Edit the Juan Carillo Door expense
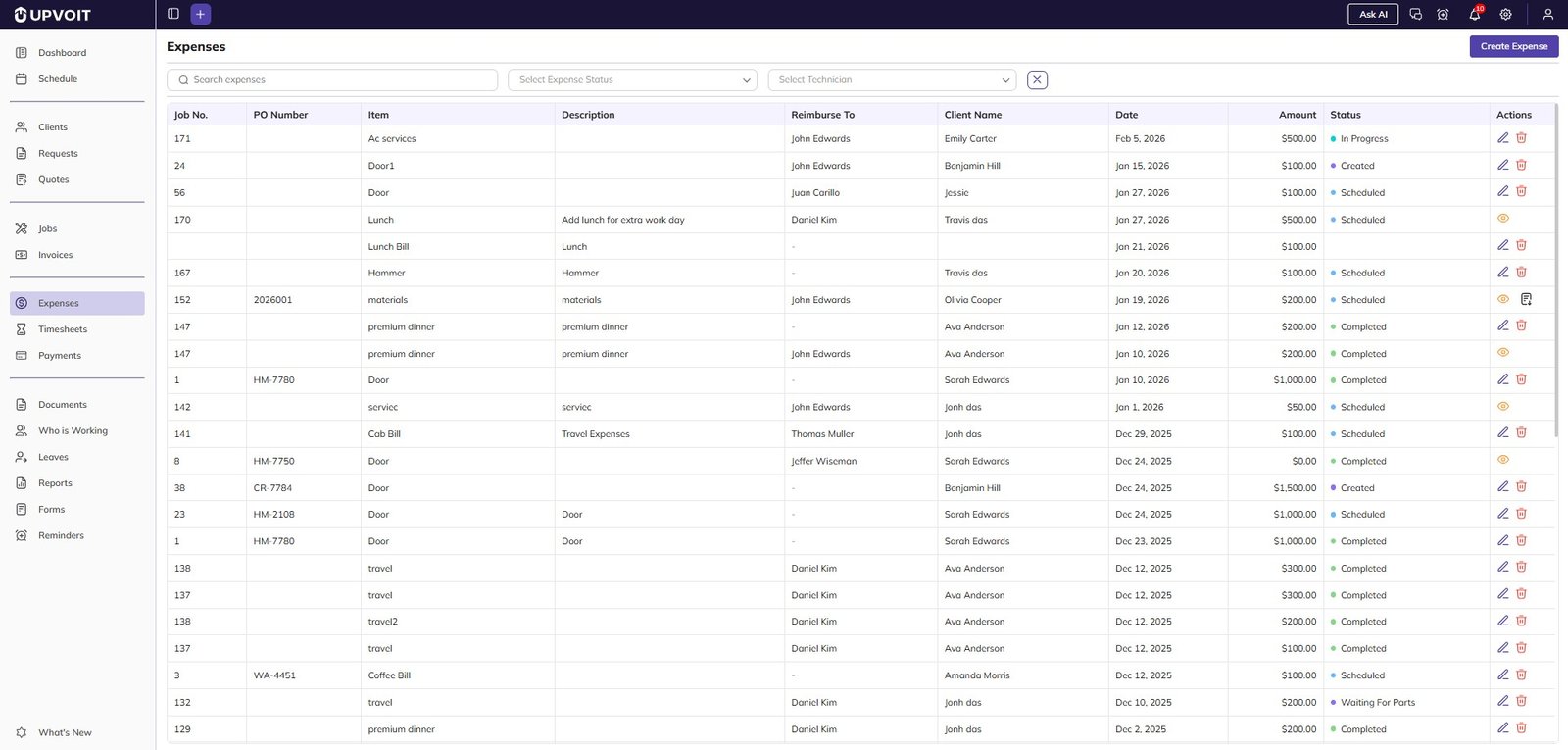Screen dimensions: 1568x750 tap(1502, 191)
